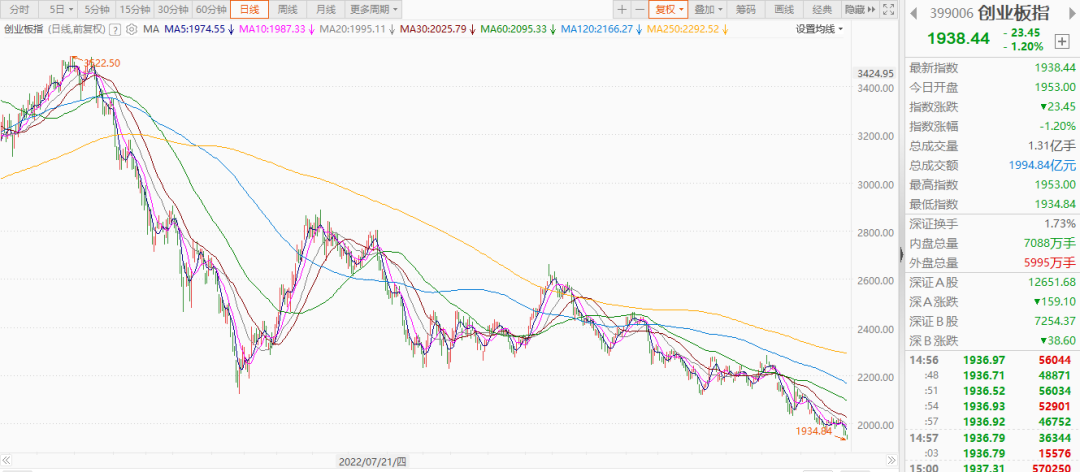Click the 1934.84 low price marker
The width and height of the screenshot is (1080, 472).
[x=813, y=431]
